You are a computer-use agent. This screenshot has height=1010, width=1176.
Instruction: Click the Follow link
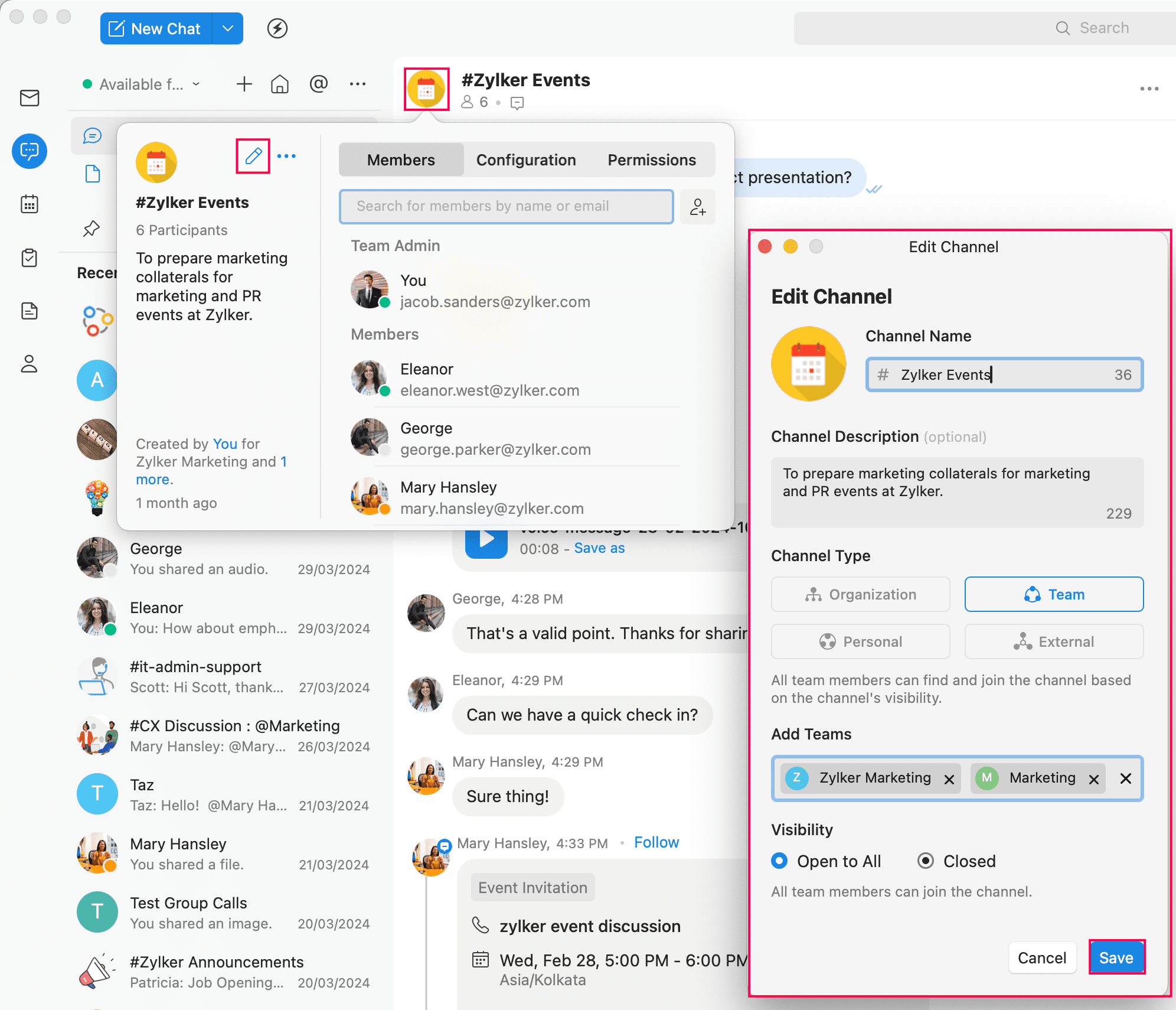(x=656, y=843)
